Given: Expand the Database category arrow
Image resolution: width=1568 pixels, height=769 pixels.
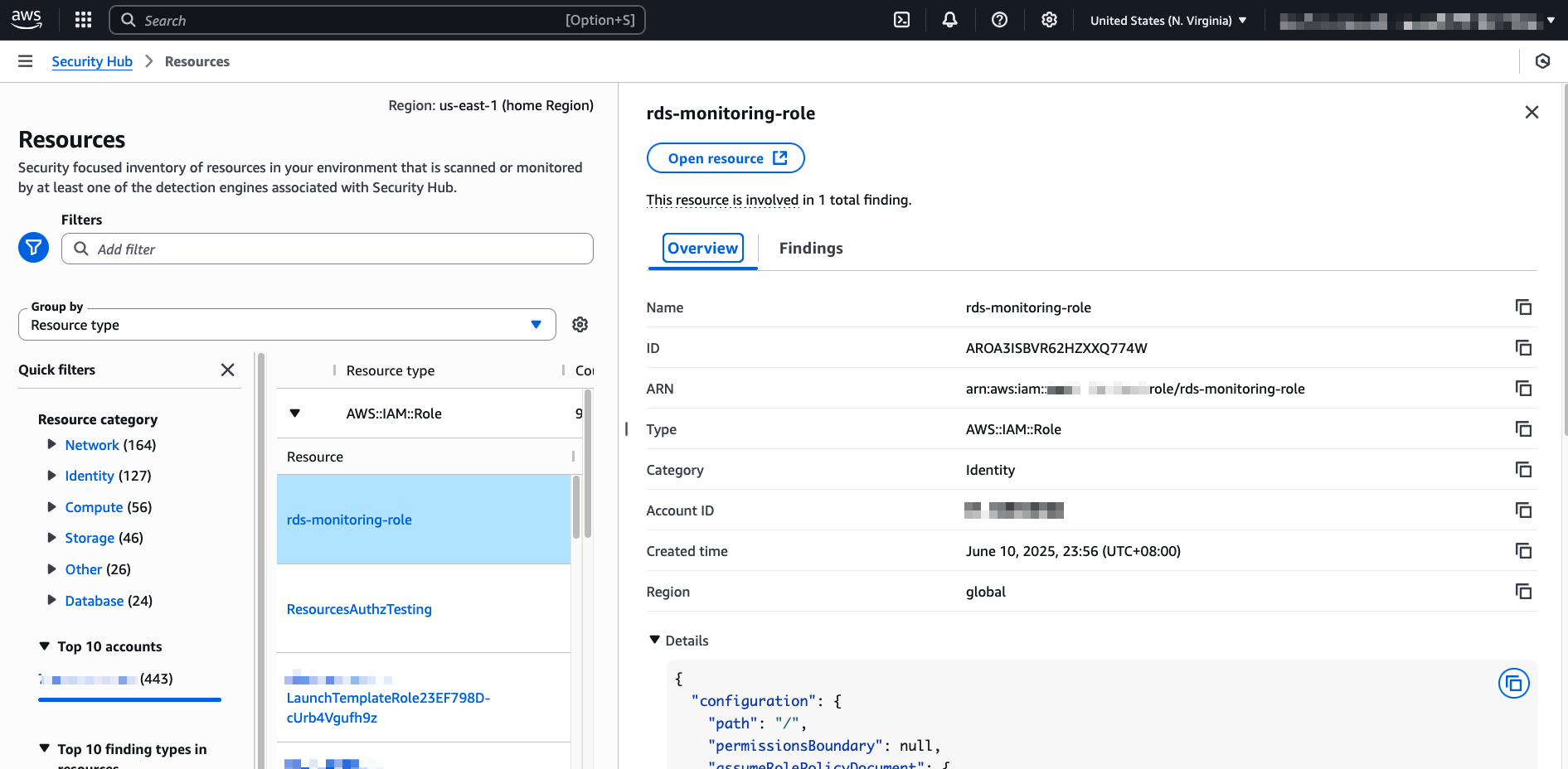Looking at the screenshot, I should tap(51, 600).
